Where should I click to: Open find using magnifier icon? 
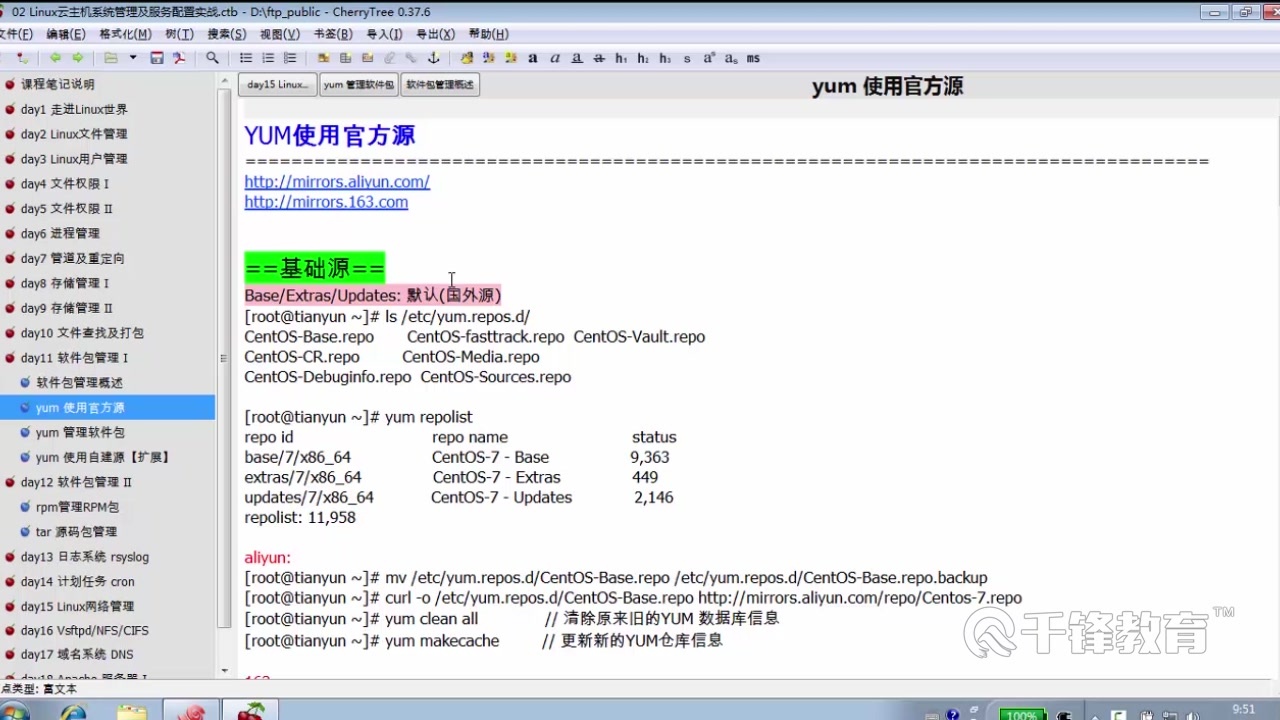(x=212, y=58)
